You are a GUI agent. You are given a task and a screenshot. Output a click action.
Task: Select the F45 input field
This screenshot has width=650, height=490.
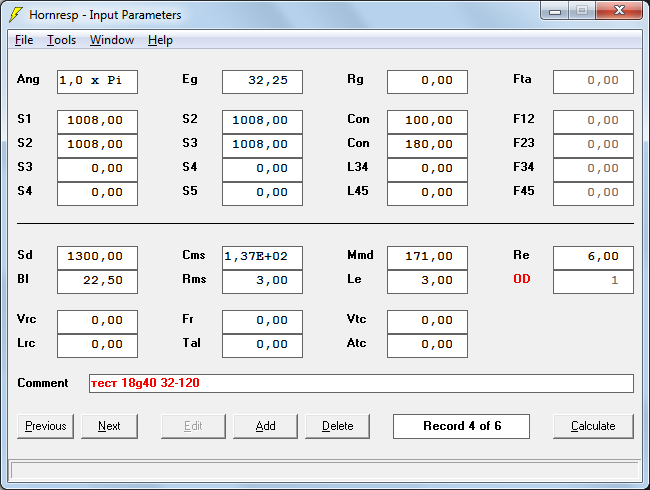pyautogui.click(x=593, y=194)
